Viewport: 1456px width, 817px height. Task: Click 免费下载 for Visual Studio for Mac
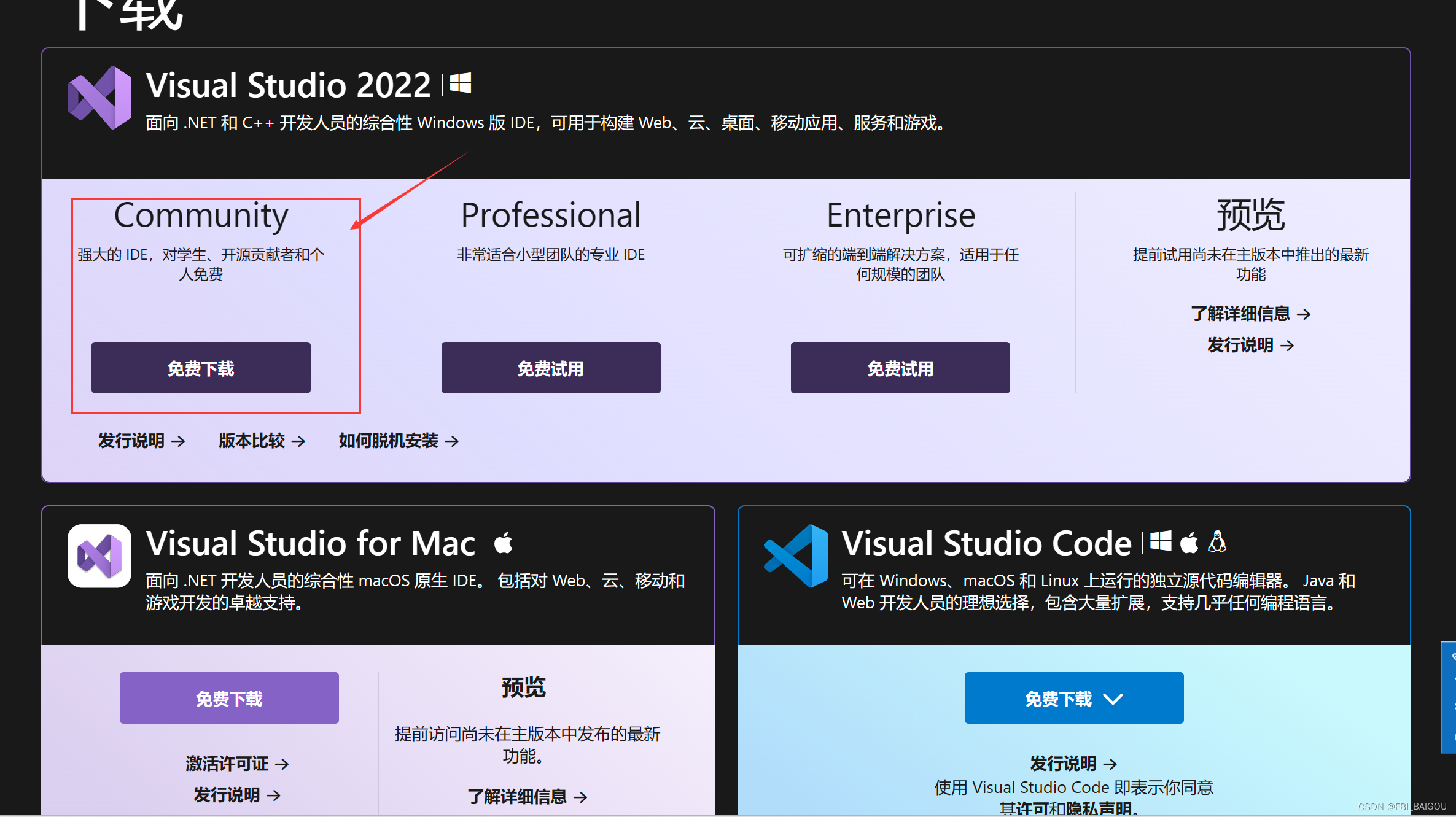pyautogui.click(x=228, y=698)
